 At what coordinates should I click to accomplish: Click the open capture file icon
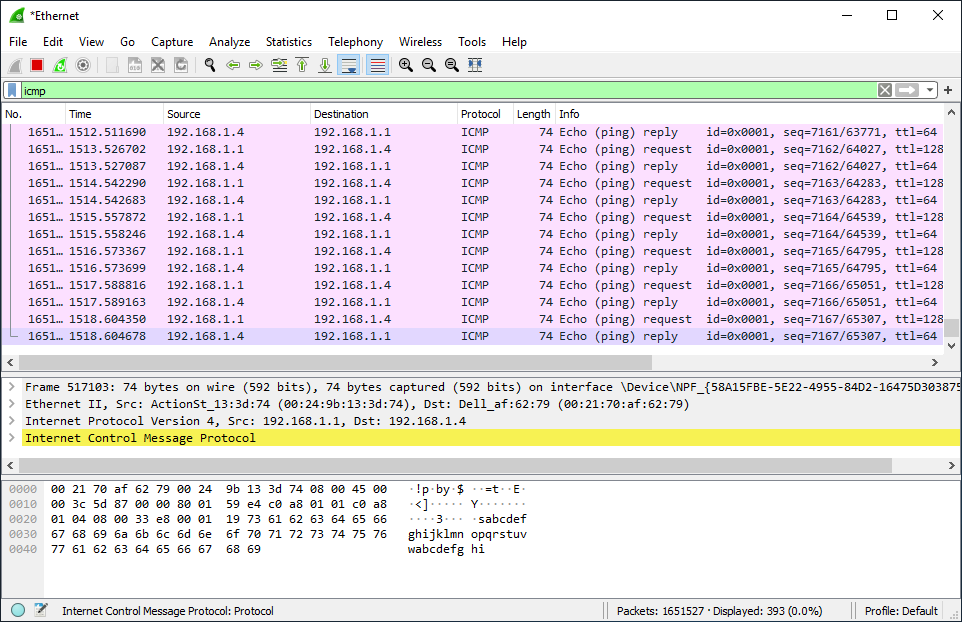point(112,65)
